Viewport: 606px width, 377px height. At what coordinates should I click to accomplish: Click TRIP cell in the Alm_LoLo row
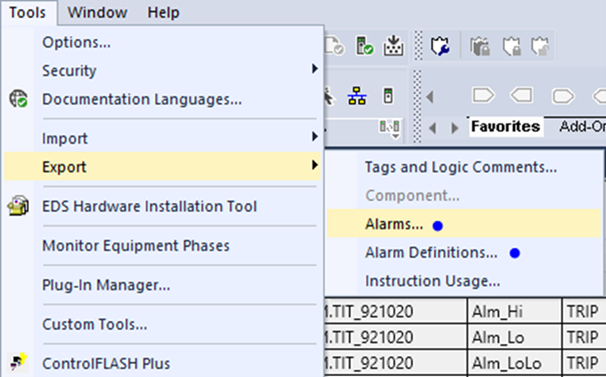584,363
